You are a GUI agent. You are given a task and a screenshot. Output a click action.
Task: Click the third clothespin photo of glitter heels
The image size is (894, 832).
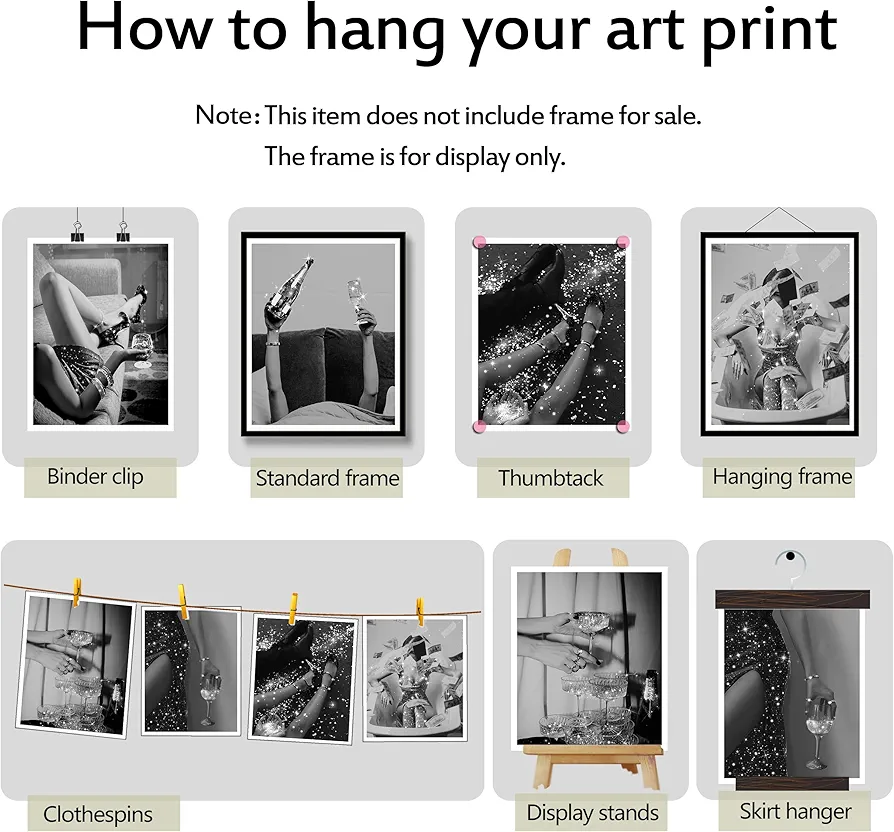pyautogui.click(x=304, y=680)
